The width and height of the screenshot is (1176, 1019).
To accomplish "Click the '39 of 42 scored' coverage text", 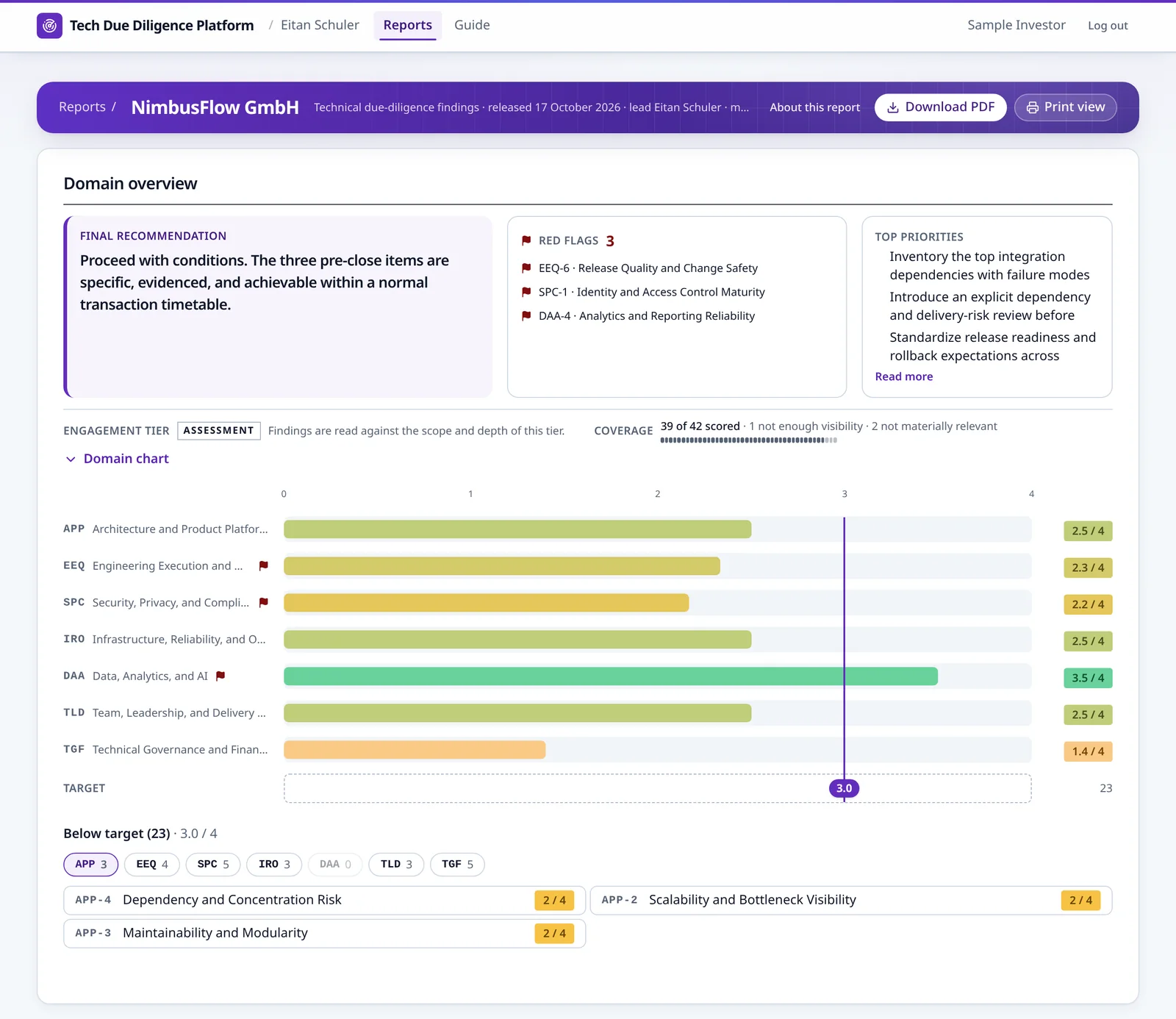I will tap(700, 426).
